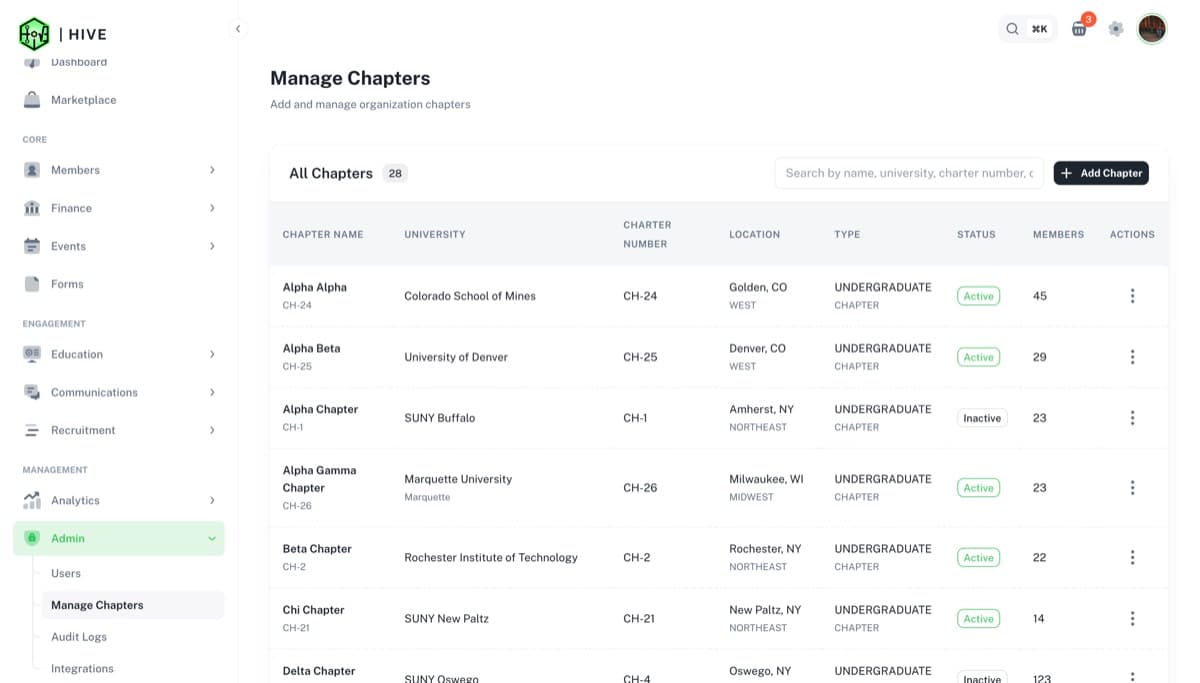Click SUNY New Paltz cell
This screenshot has height=683, width=1200.
[446, 619]
